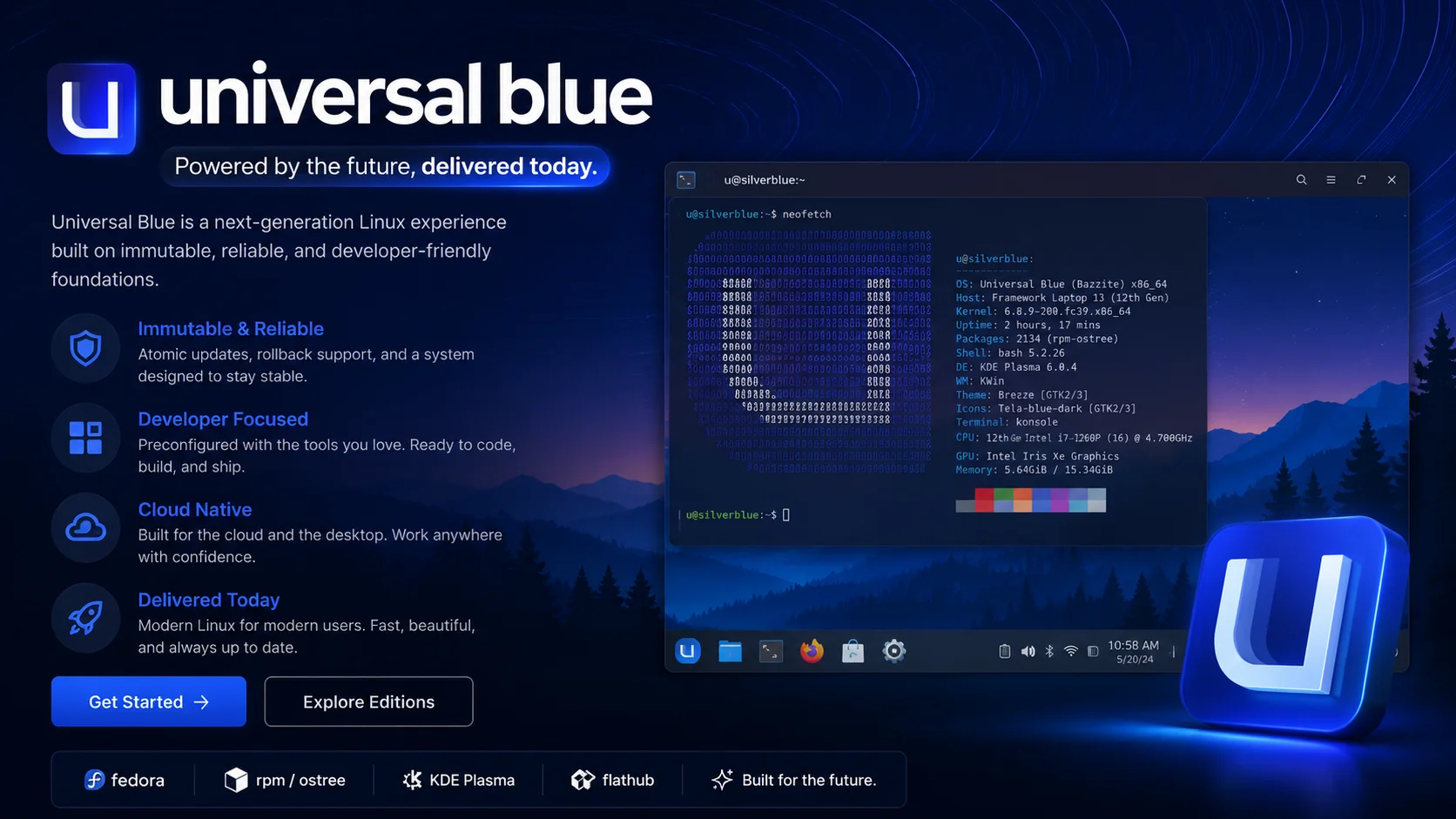The height and width of the screenshot is (819, 1456).
Task: Click the "DE: KDE Plasma 6.0.4" line
Action: click(x=1015, y=367)
